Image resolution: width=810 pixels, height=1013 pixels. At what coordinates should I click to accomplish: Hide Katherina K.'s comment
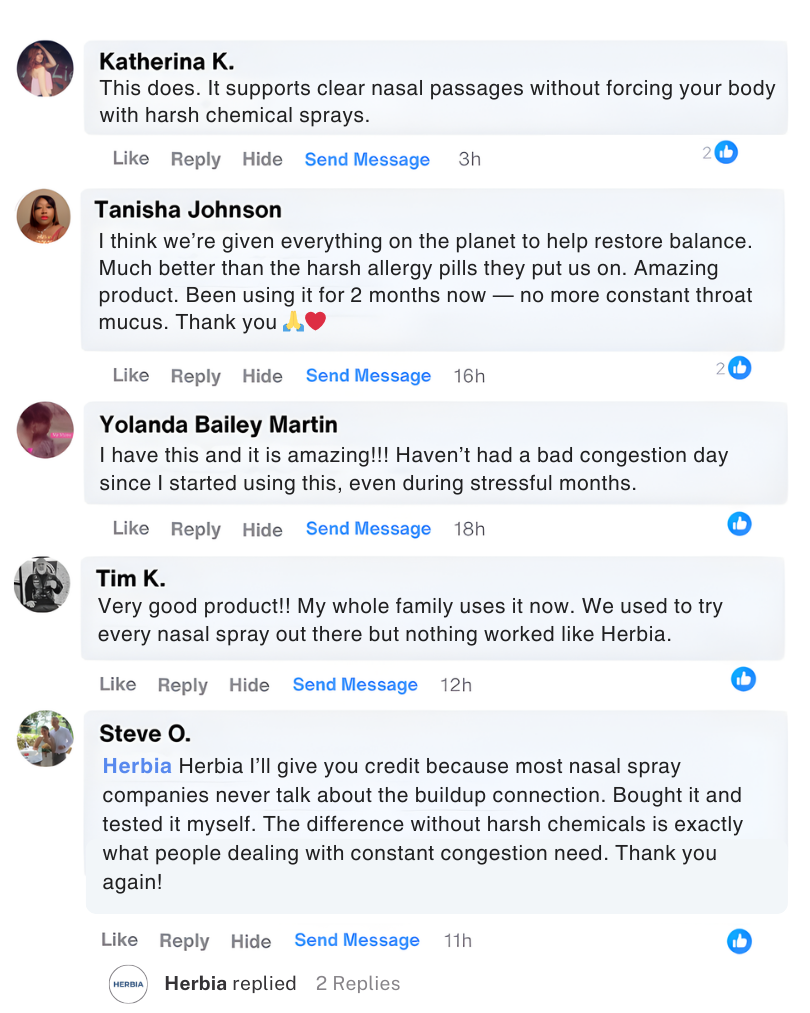click(x=262, y=160)
